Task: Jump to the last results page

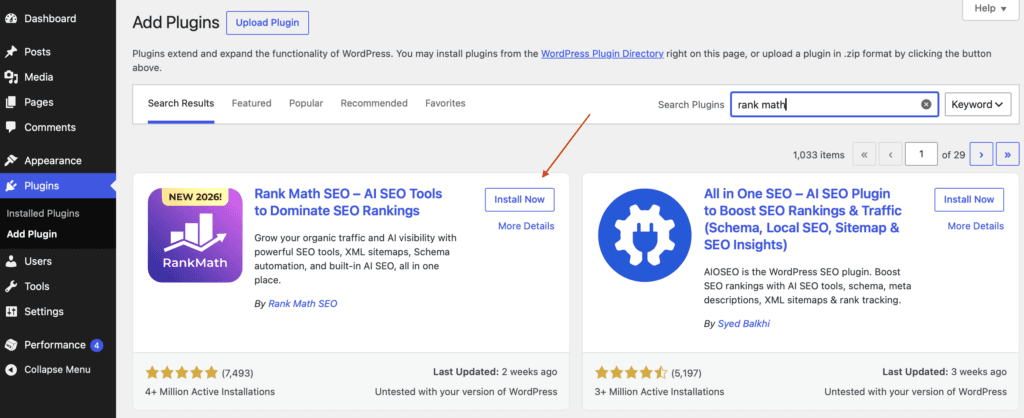Action: point(1008,155)
